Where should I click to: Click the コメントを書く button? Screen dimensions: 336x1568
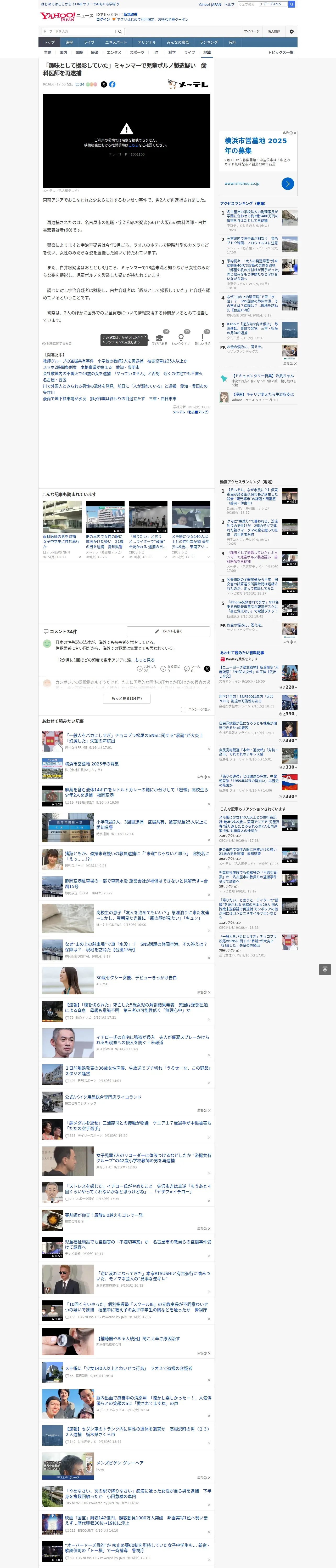click(168, 631)
